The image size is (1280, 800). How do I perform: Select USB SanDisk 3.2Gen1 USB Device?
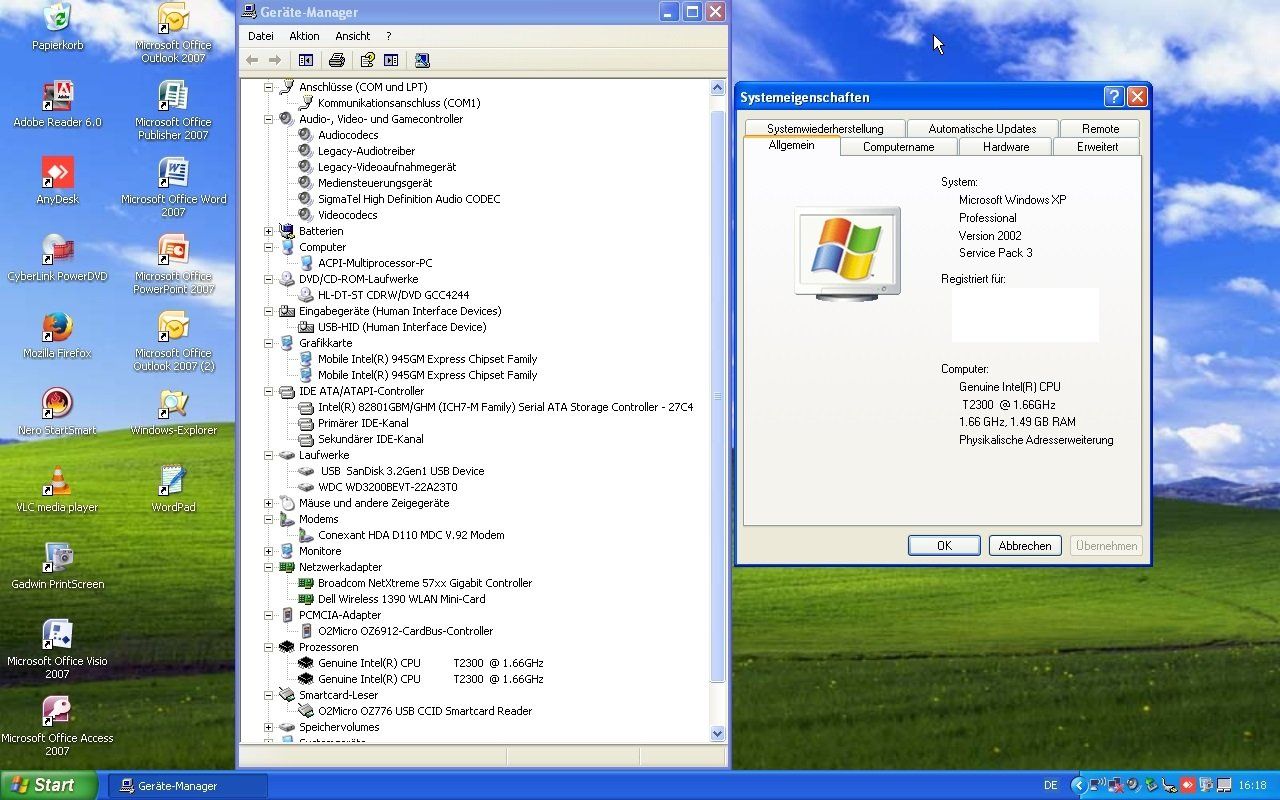[x=402, y=471]
